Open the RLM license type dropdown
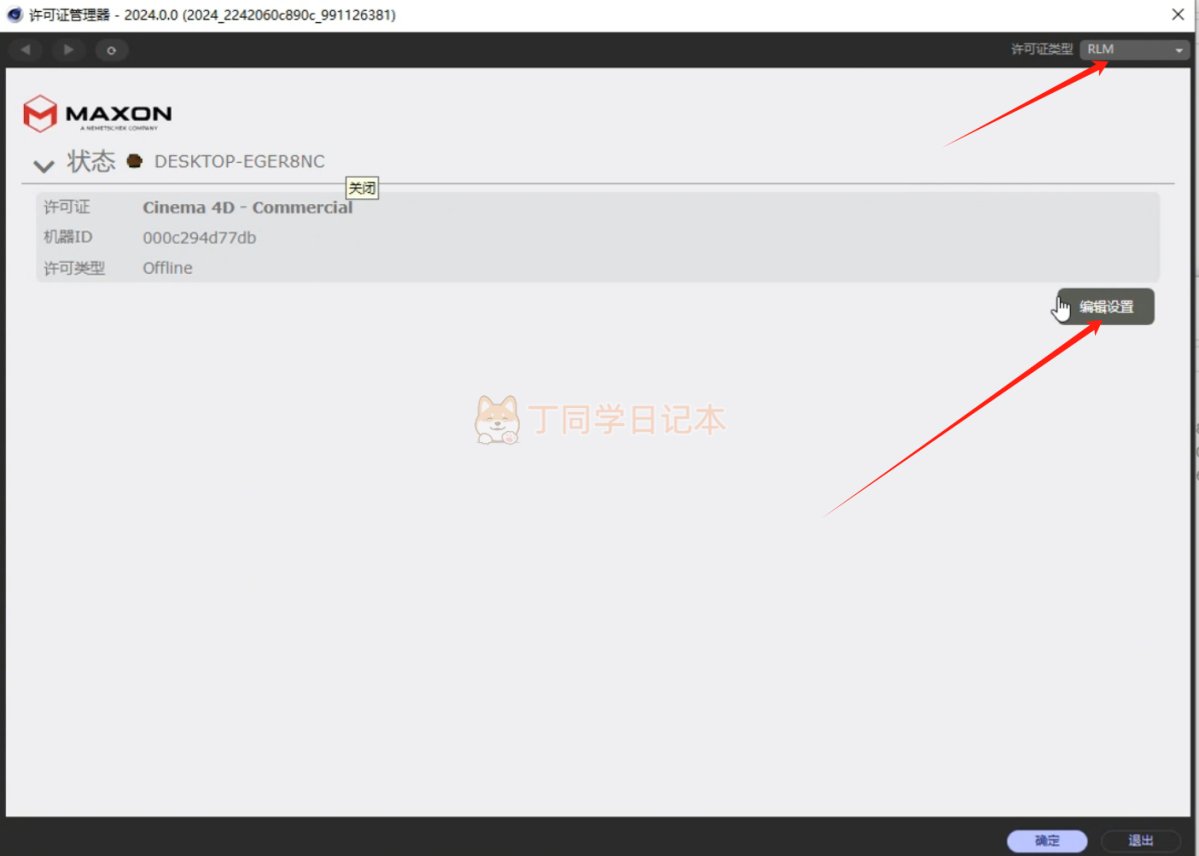This screenshot has width=1199, height=856. [1135, 49]
